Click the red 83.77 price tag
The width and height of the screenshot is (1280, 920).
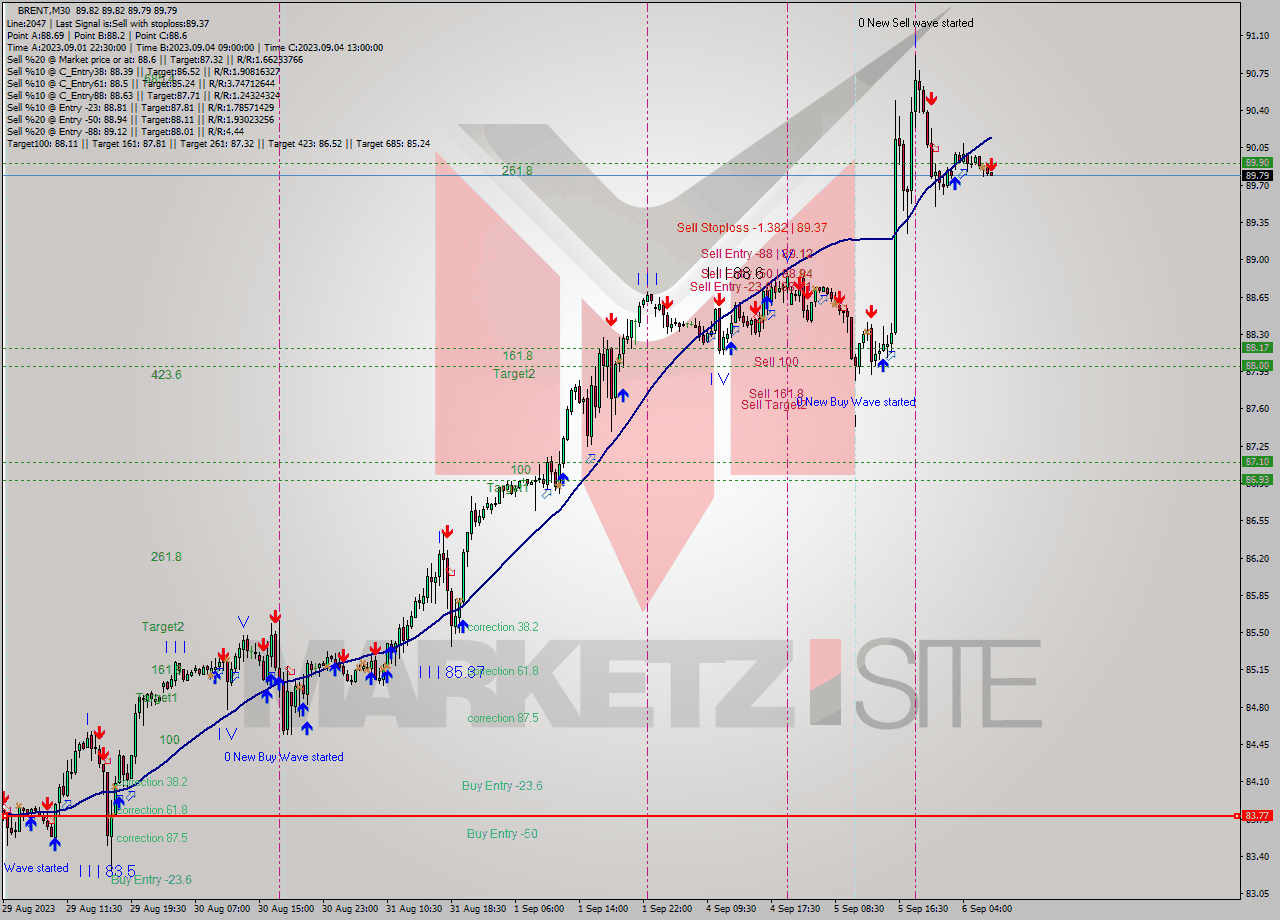click(1257, 816)
